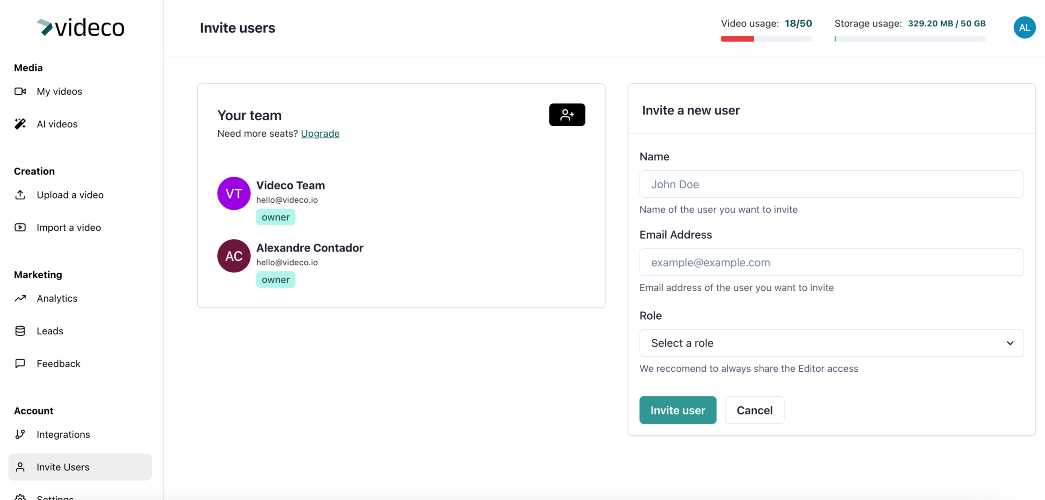Focus the Email Address field
Image resolution: width=1045 pixels, height=500 pixels.
831,262
